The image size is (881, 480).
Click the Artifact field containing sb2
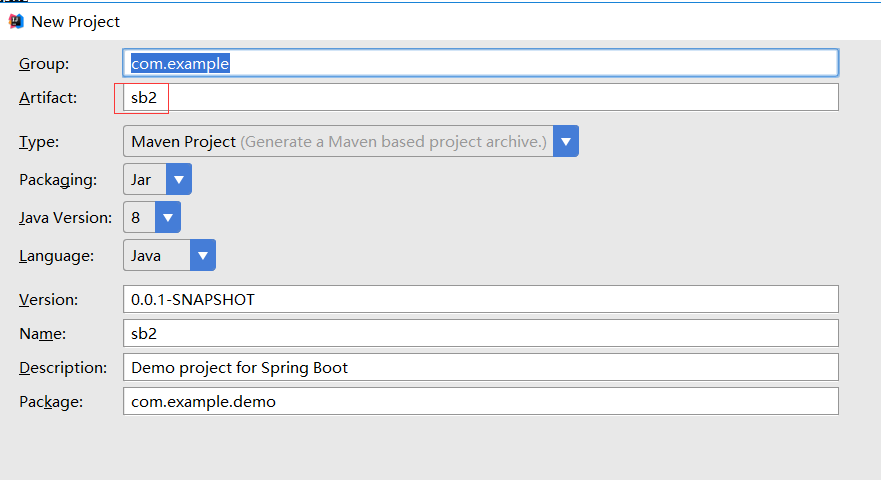coord(481,97)
